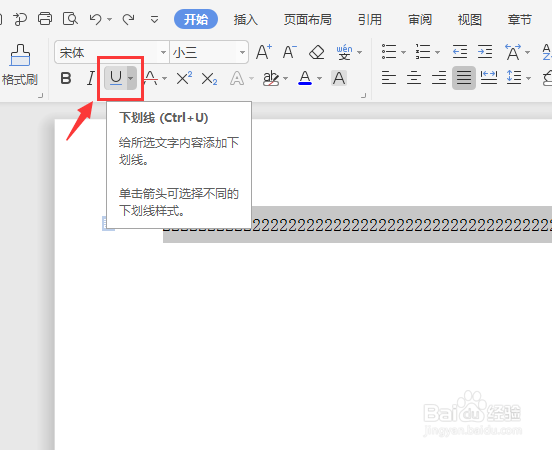Click the Chinese layout (A with arrows) icon

(513, 52)
